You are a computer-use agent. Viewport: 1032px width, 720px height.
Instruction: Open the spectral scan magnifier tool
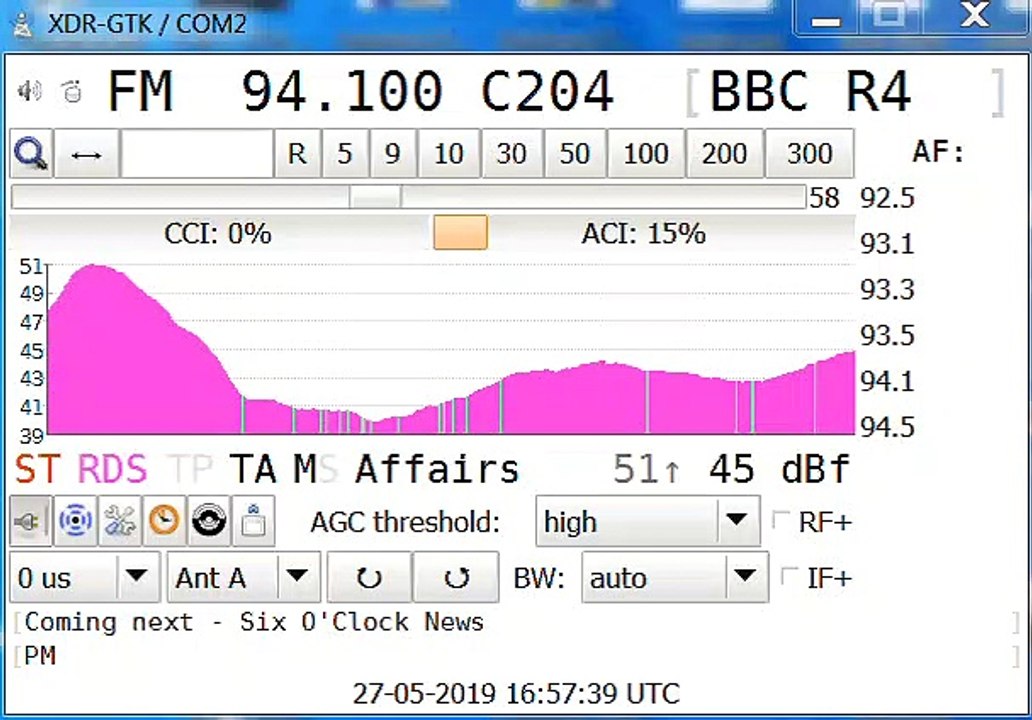tap(31, 154)
